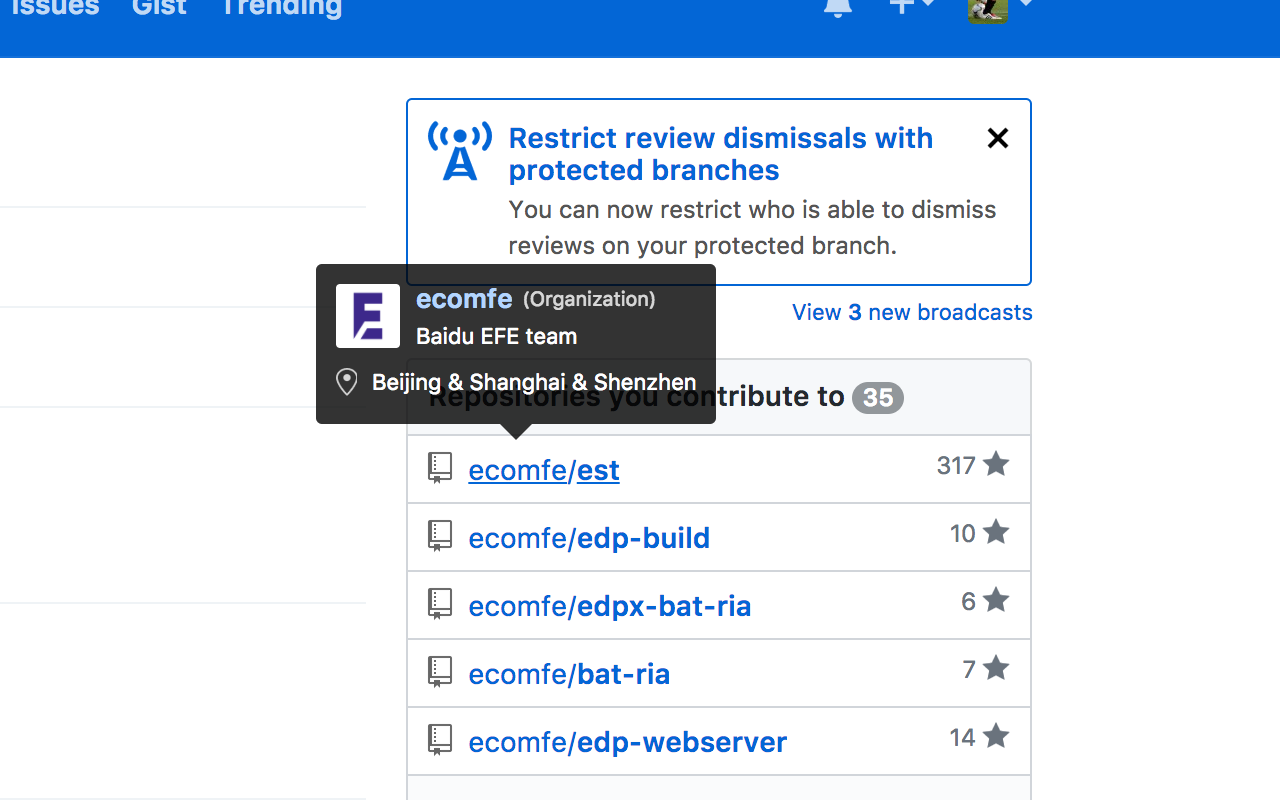Click the '(Organization)' label in hovercard
Viewport: 1280px width, 800px height.
tap(589, 299)
